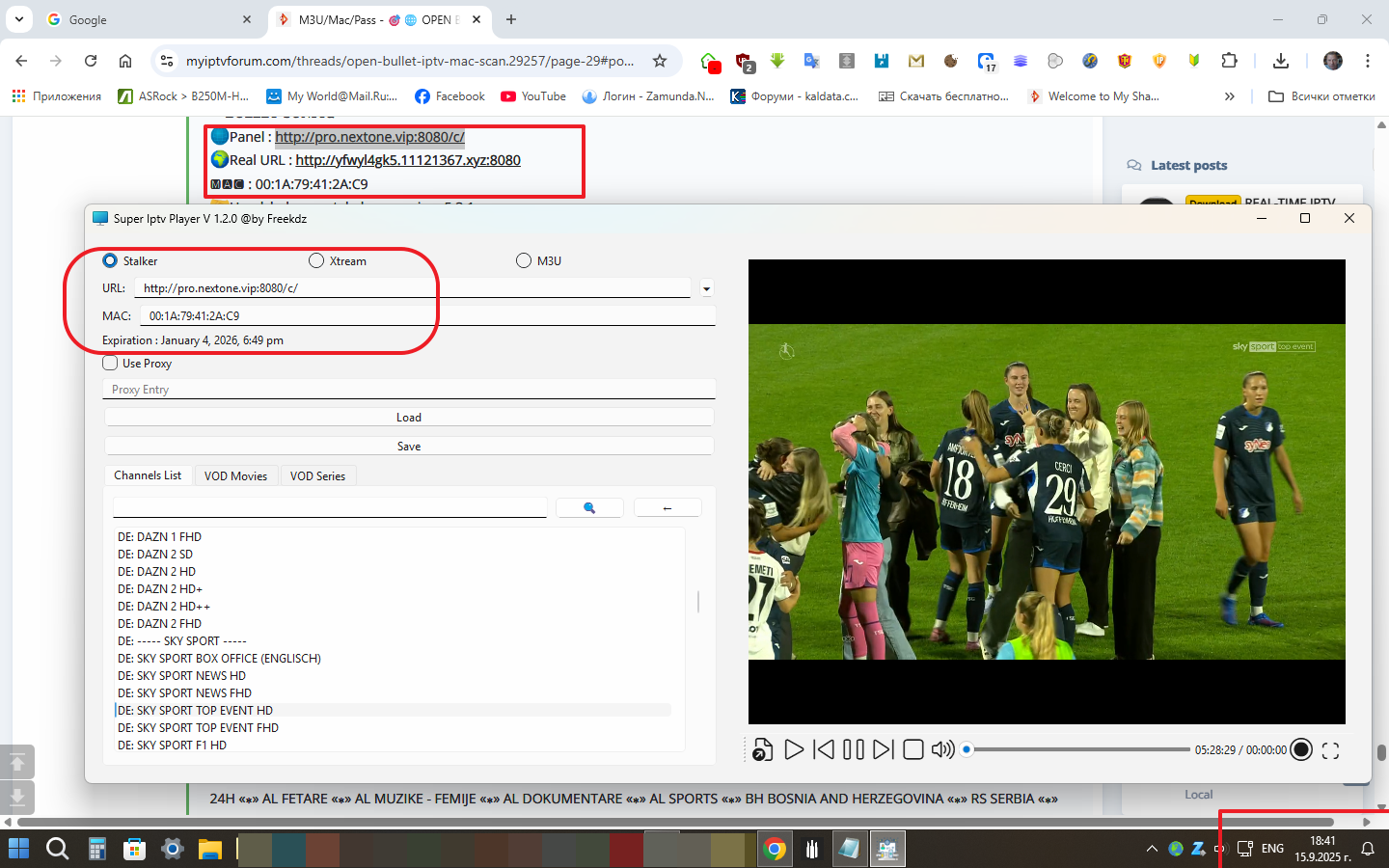
Task: Open the tab search dropdown in Chrome
Action: click(18, 19)
